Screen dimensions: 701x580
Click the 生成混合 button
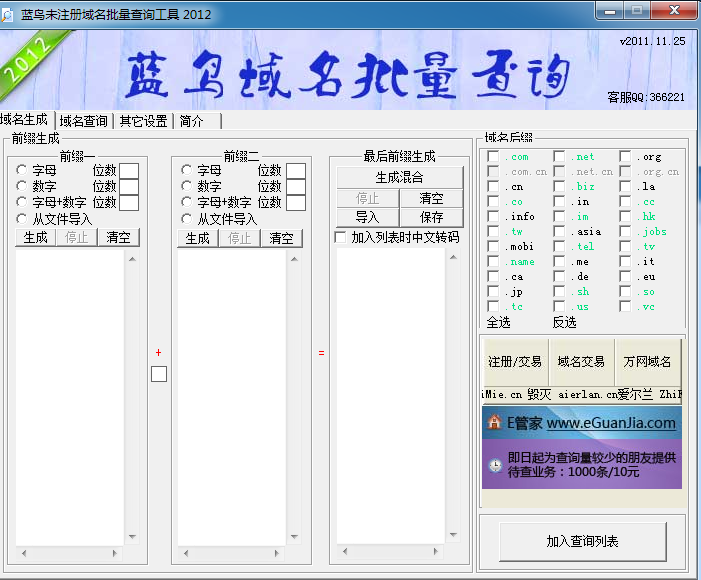pos(399,177)
